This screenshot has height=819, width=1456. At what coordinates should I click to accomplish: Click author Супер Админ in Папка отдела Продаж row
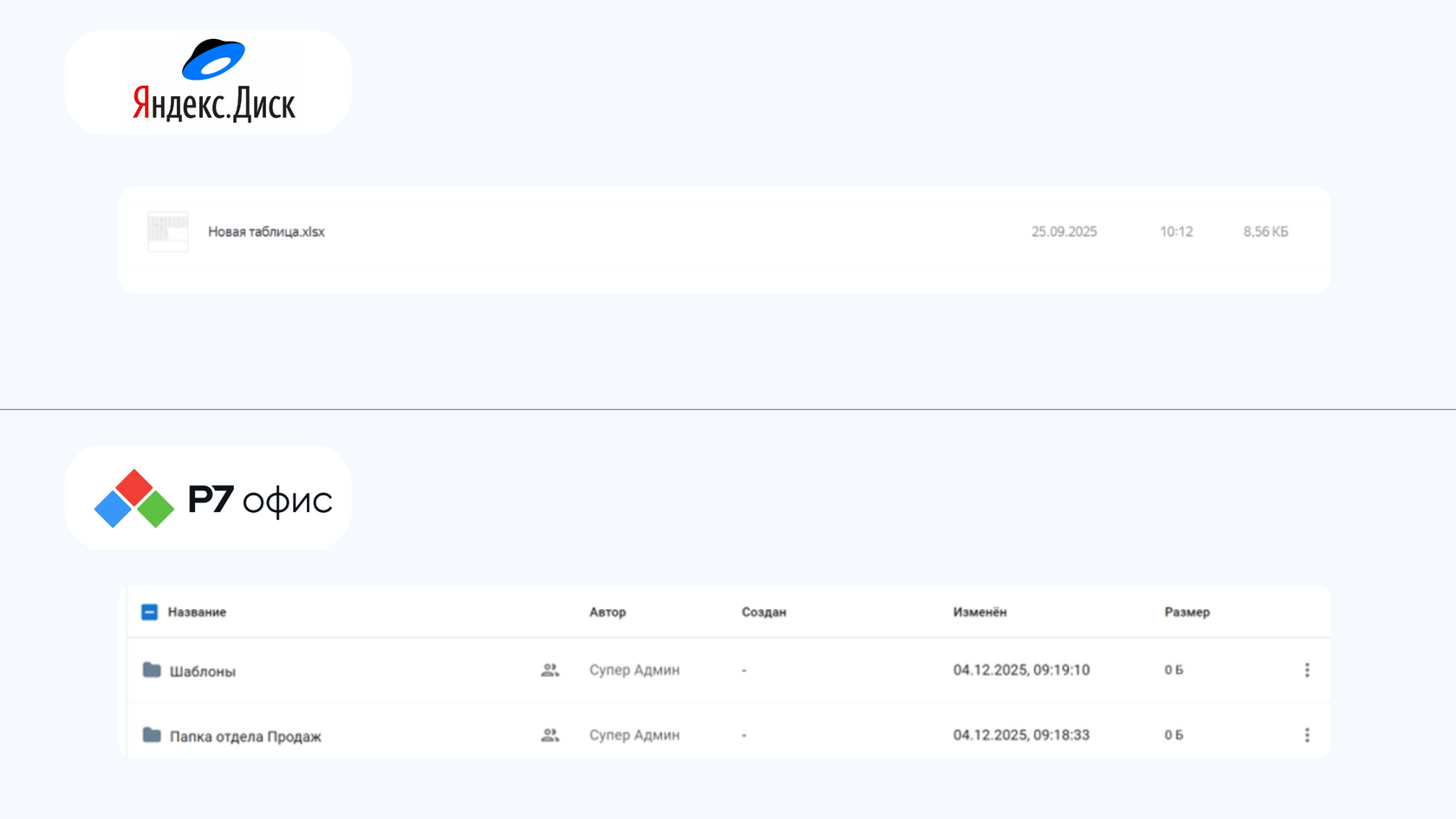(x=634, y=735)
